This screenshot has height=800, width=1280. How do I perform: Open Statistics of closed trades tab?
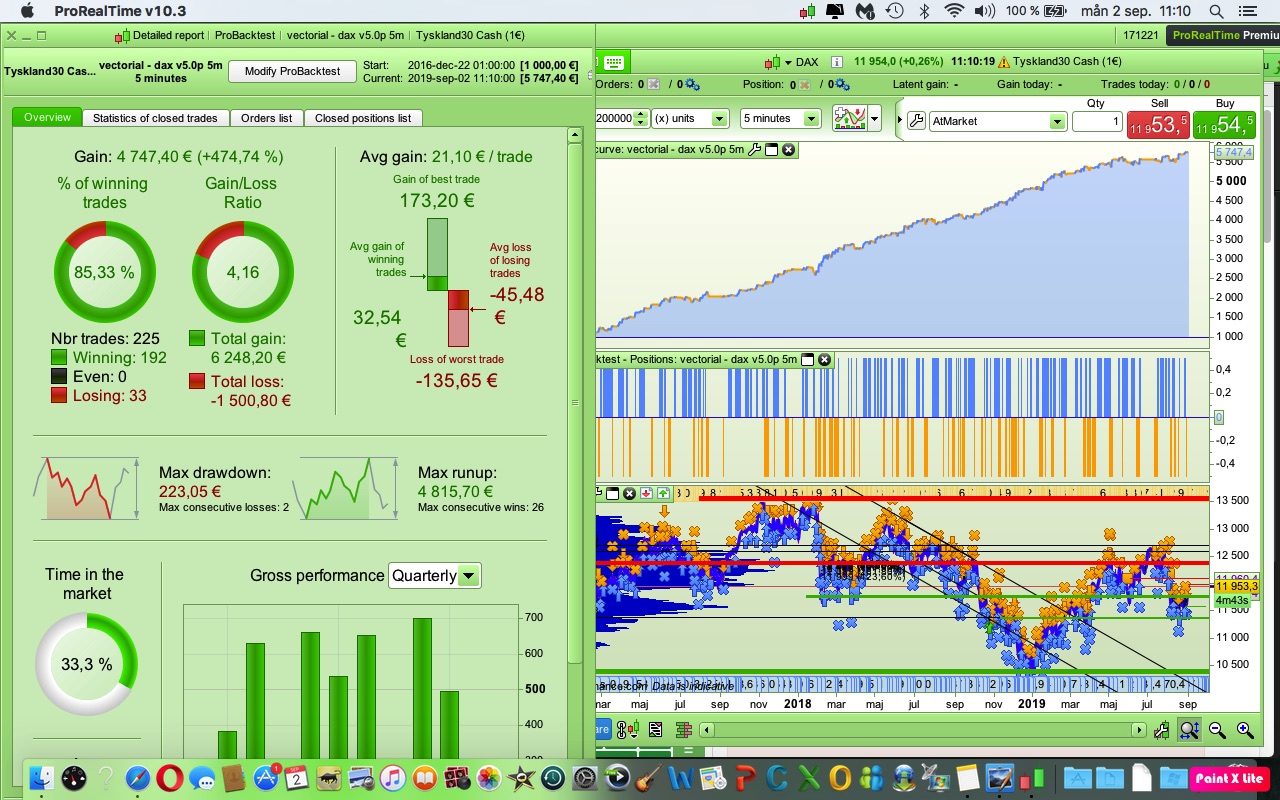[155, 118]
